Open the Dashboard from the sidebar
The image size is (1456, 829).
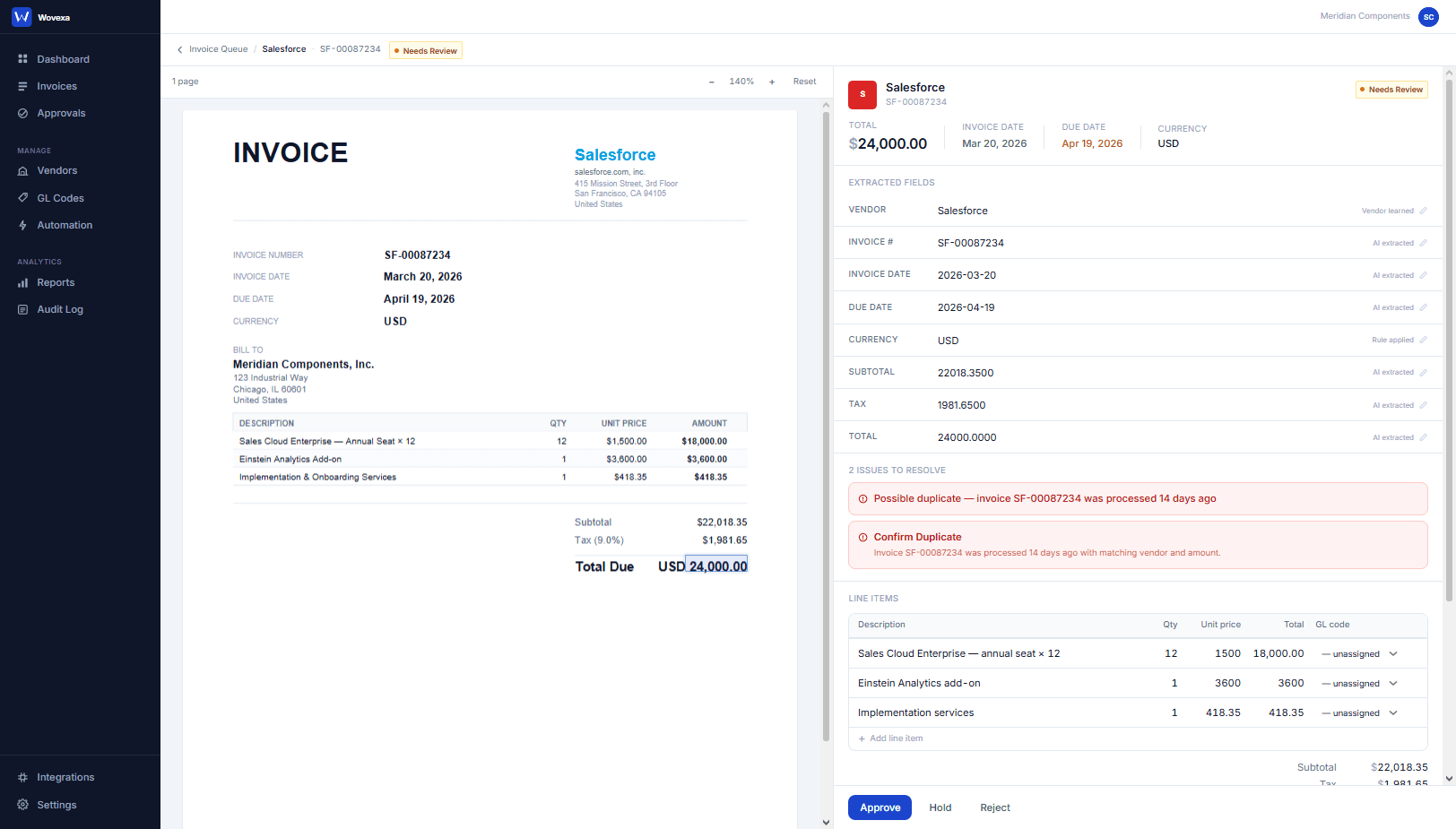tap(63, 59)
